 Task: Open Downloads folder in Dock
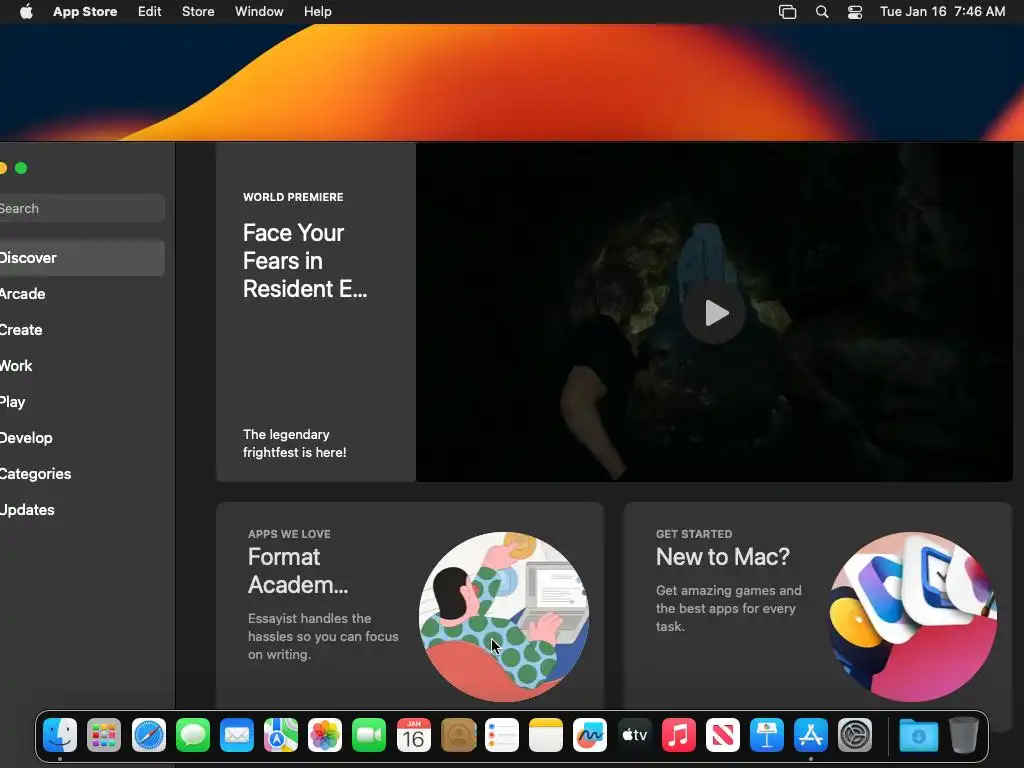pos(918,735)
